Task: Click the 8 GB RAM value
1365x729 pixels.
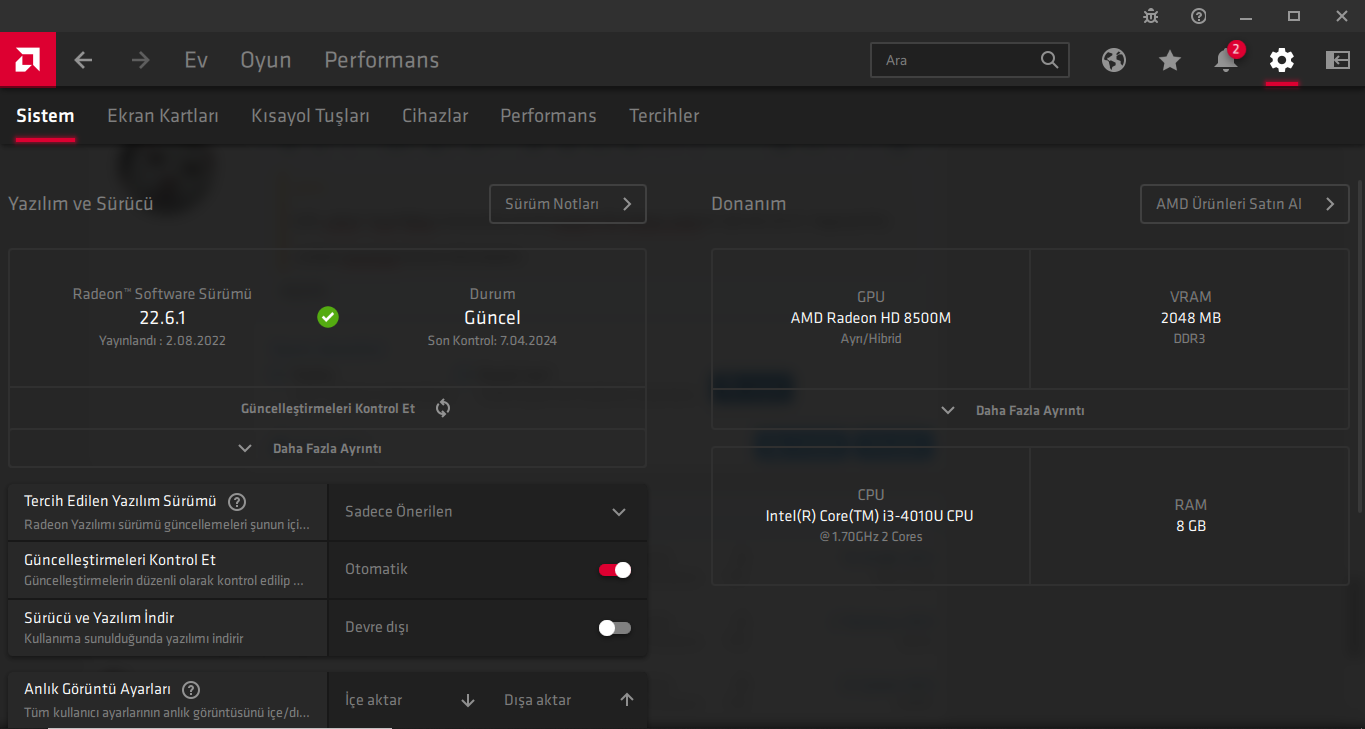Action: click(x=1191, y=526)
